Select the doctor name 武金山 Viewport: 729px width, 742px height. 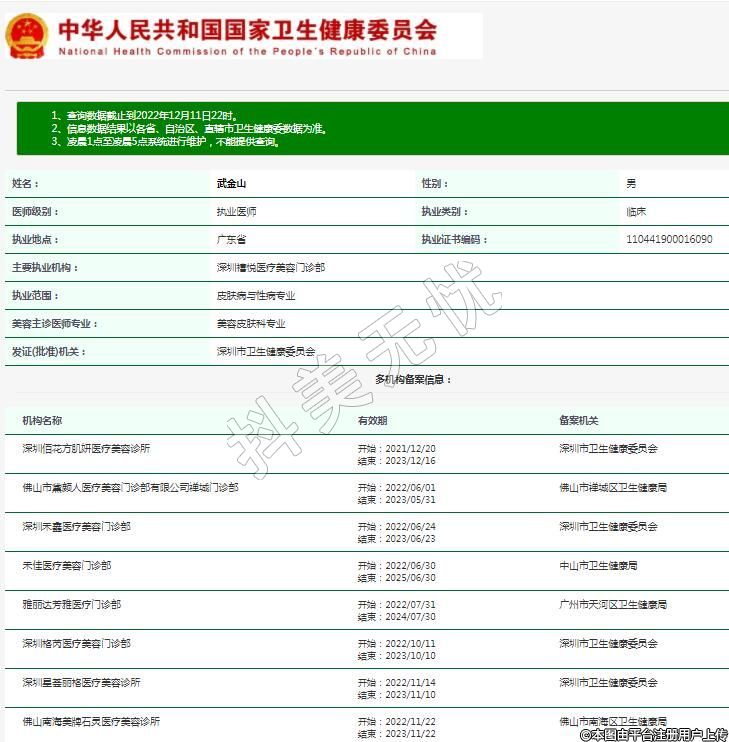(231, 184)
